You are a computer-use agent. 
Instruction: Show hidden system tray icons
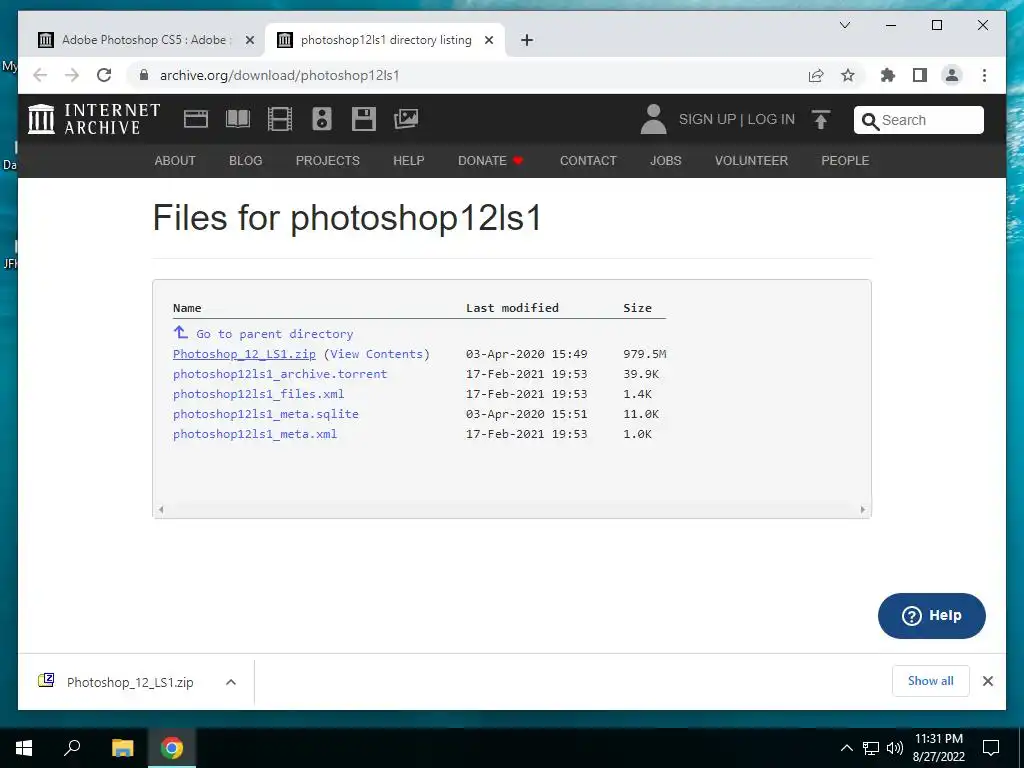coord(846,748)
